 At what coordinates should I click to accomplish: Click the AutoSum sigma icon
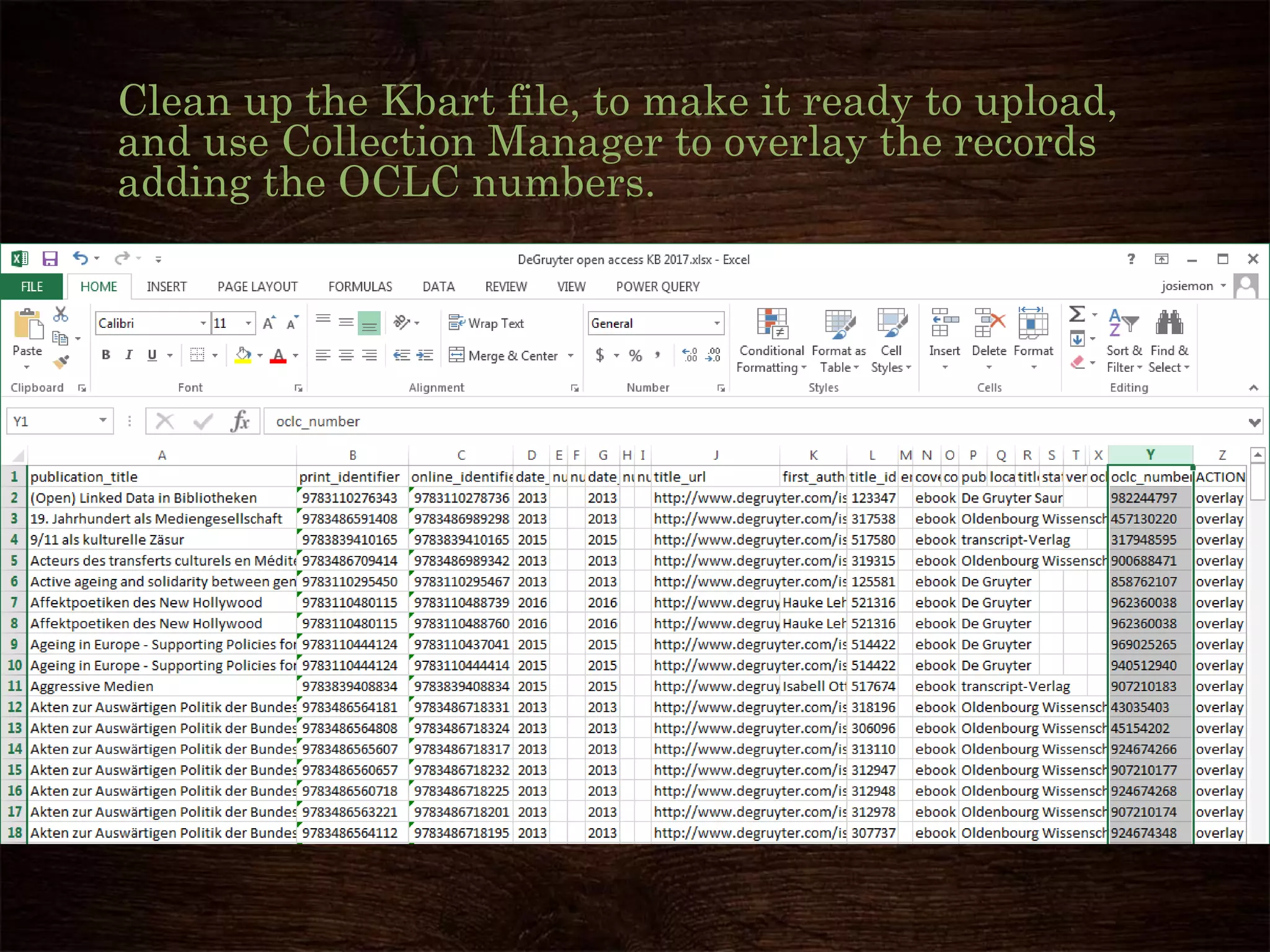point(1078,314)
